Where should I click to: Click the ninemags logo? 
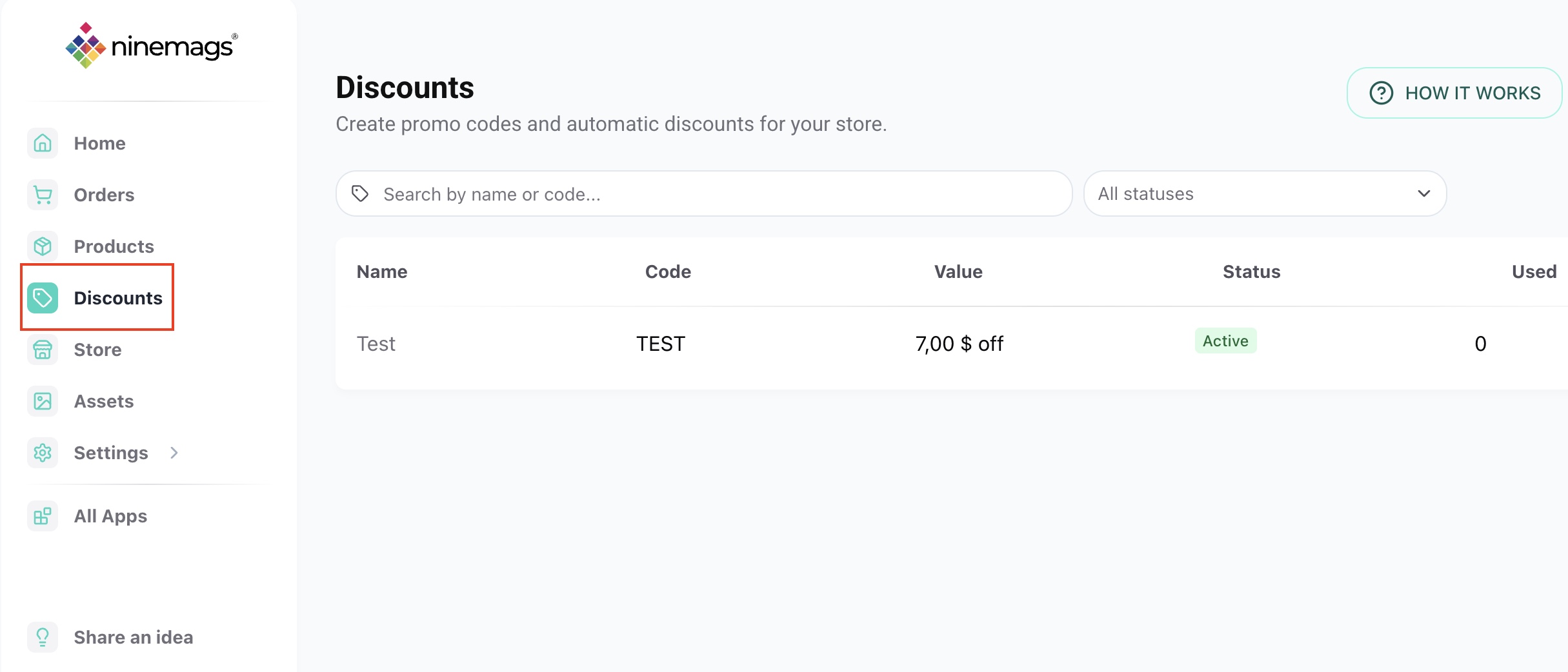(152, 46)
